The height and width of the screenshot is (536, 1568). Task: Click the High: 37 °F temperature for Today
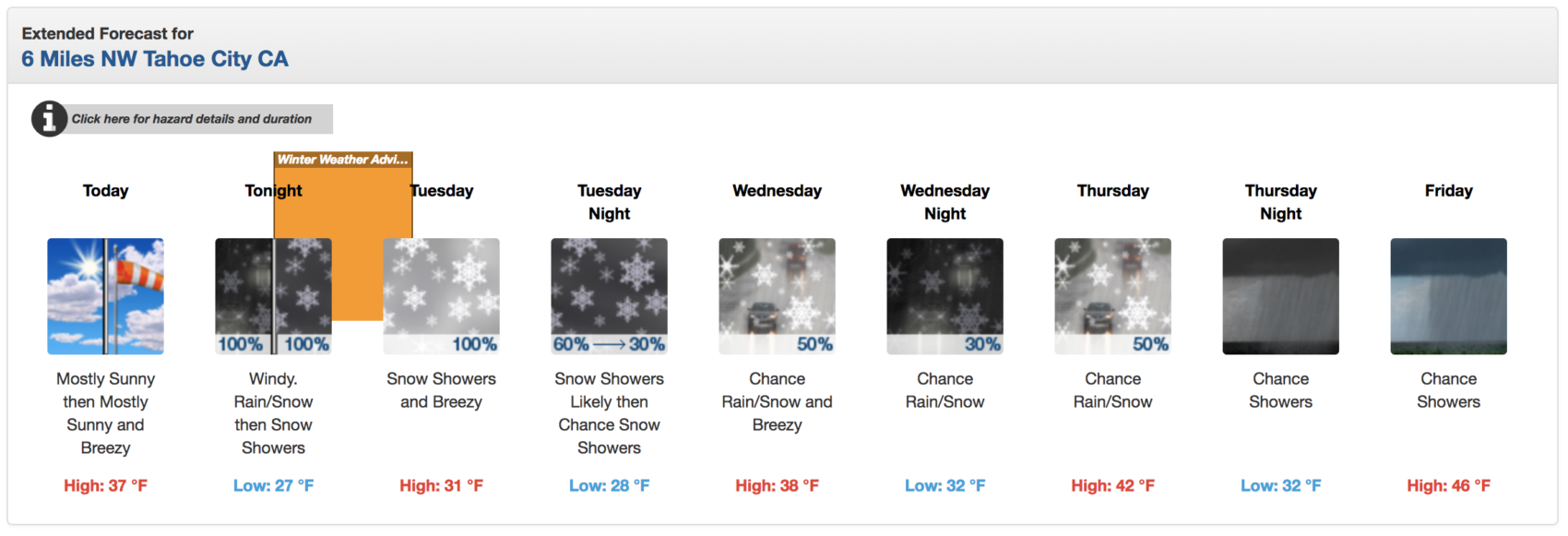pos(106,485)
